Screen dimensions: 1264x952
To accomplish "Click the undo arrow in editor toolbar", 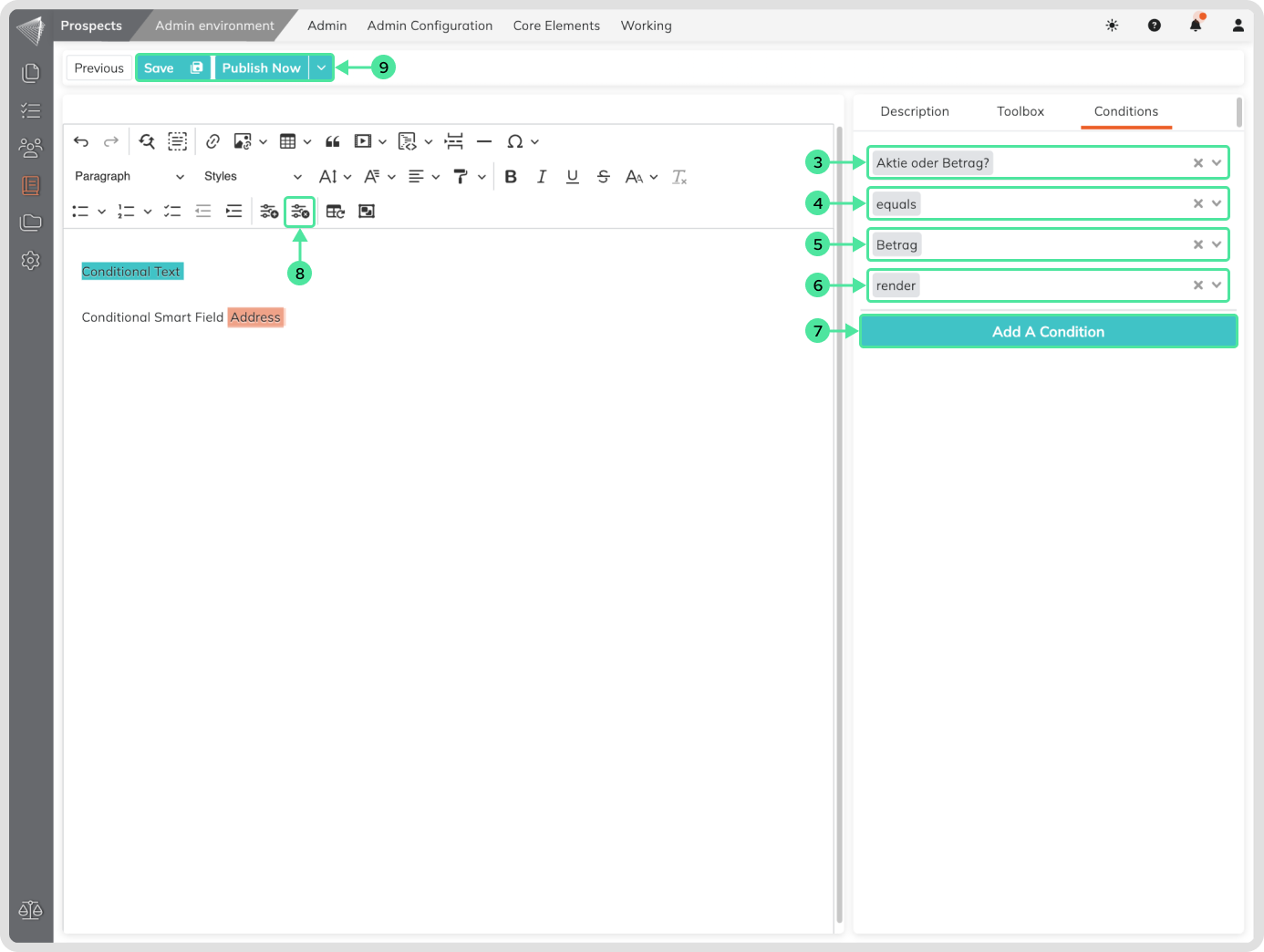I will point(81,141).
